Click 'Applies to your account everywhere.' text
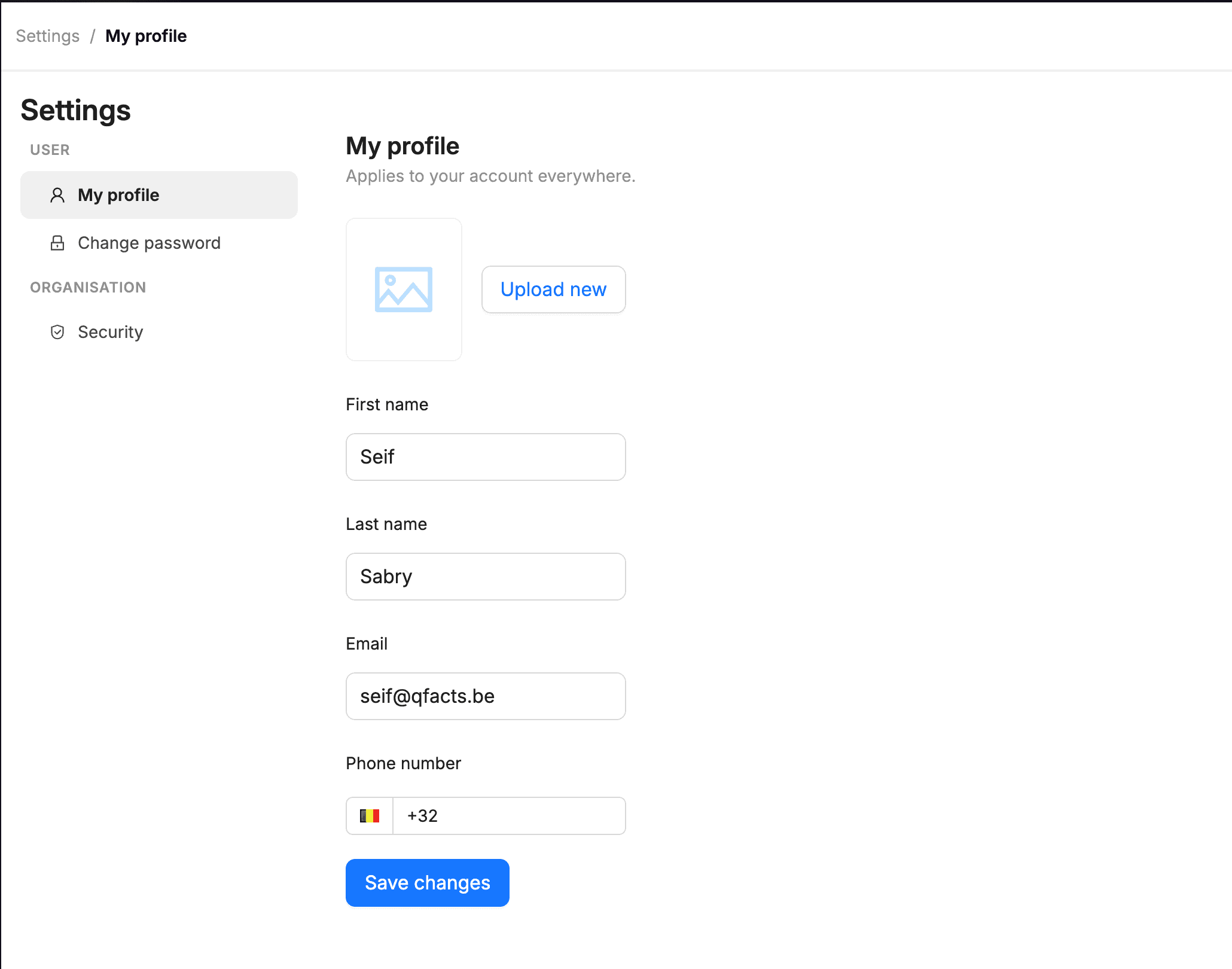1232x969 pixels. (x=490, y=176)
